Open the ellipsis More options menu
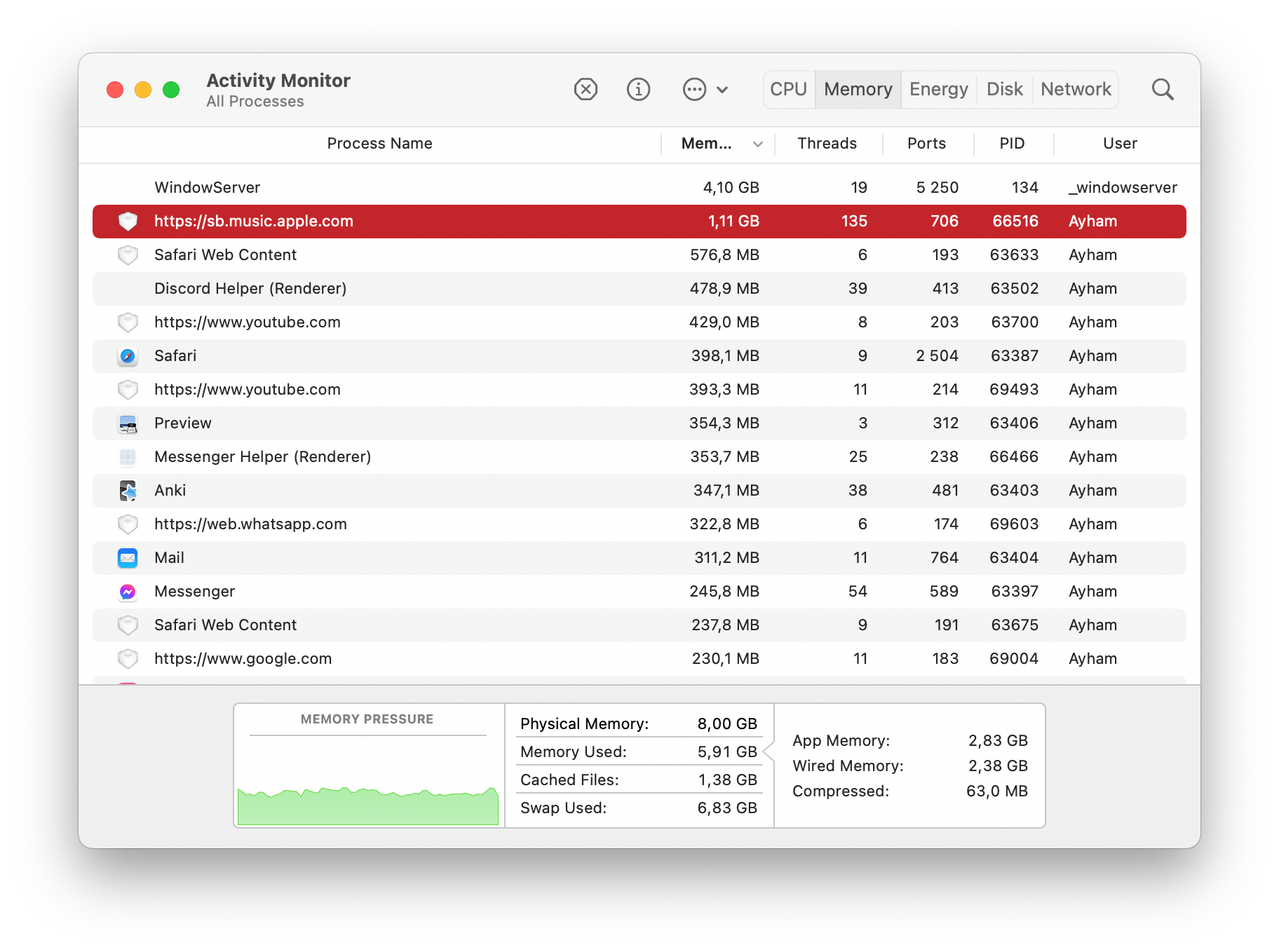This screenshot has height=952, width=1279. pos(705,89)
